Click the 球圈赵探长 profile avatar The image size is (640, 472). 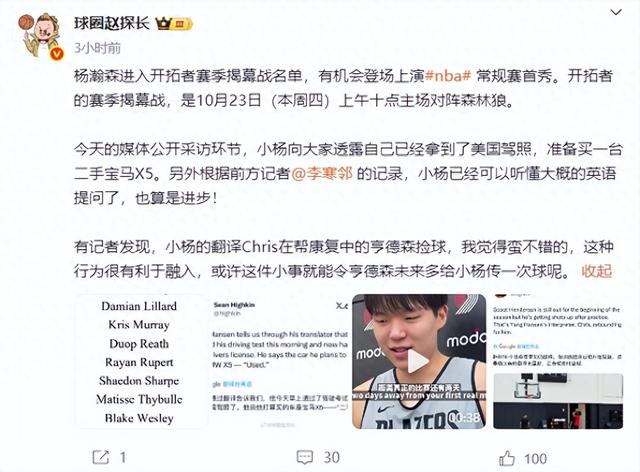tap(40, 36)
